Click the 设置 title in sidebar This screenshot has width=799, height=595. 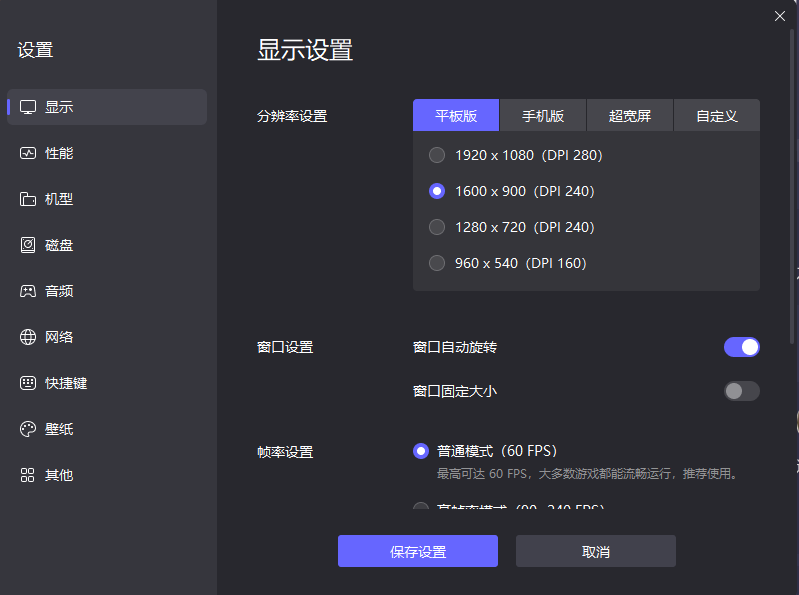(x=35, y=50)
